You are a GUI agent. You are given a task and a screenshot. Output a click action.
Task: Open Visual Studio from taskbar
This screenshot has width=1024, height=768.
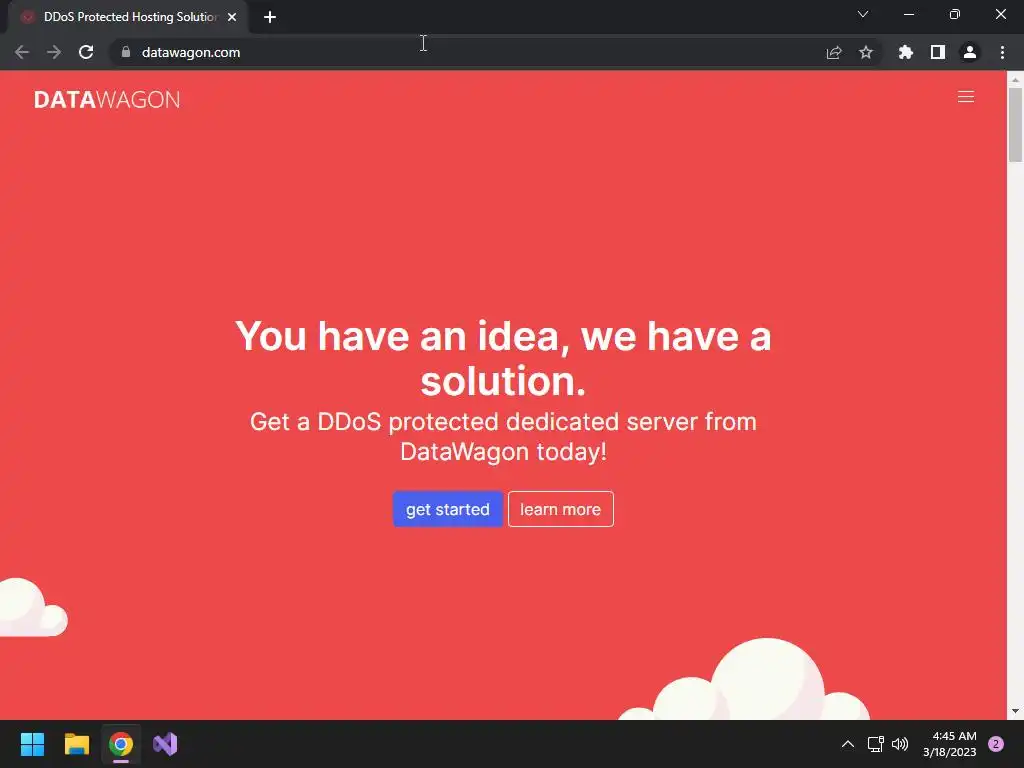(x=165, y=744)
